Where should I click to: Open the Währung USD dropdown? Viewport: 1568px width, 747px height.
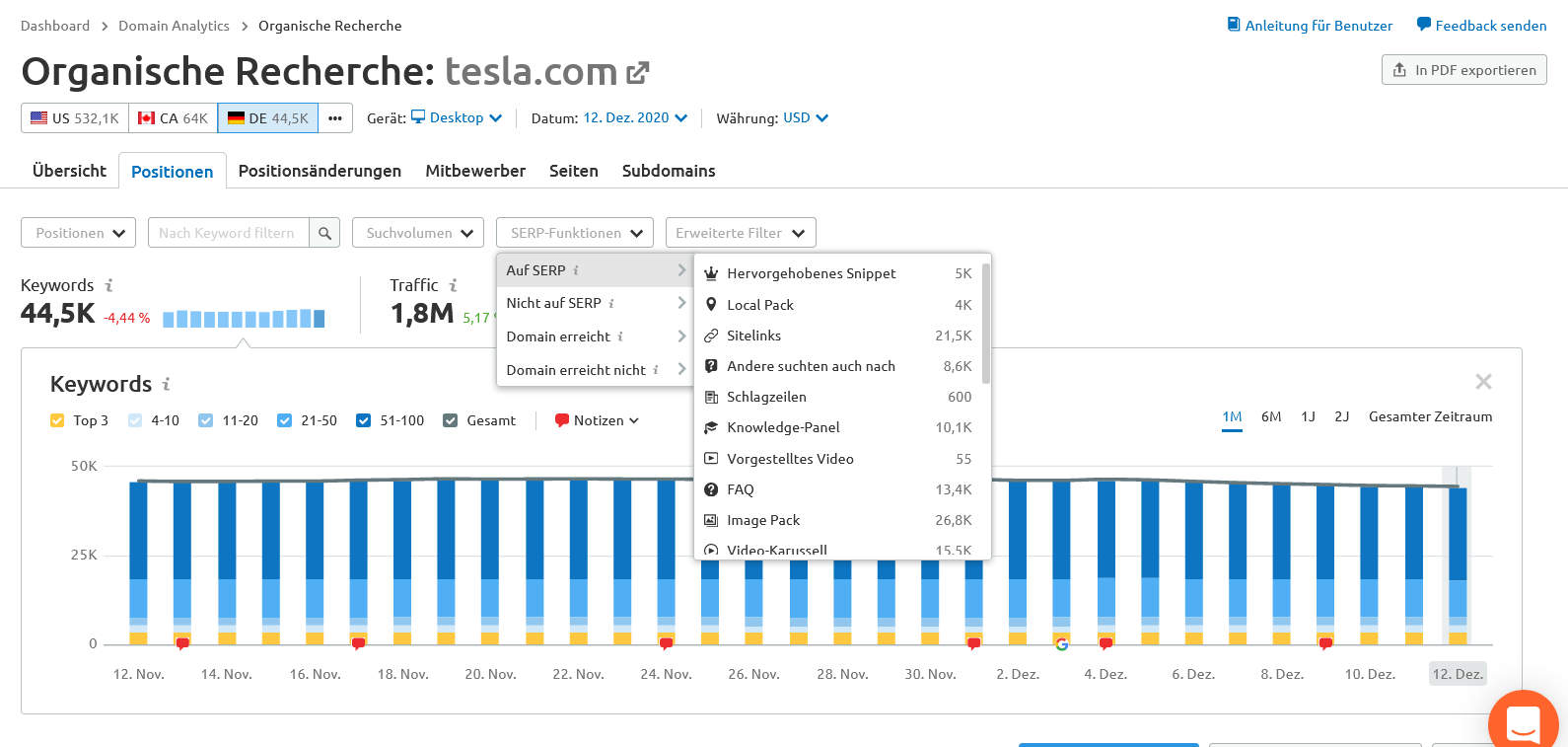[806, 117]
